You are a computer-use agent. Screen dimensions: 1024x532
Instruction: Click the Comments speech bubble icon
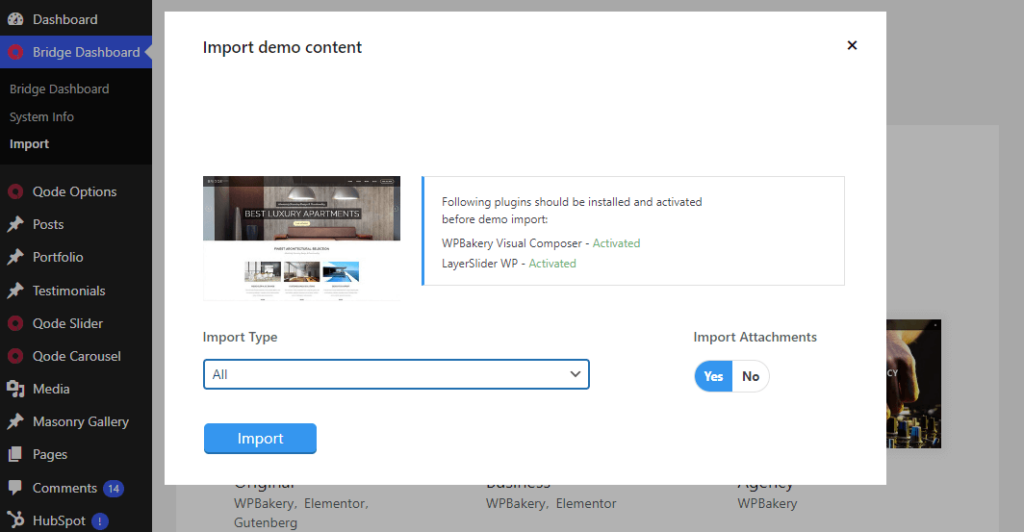15,488
